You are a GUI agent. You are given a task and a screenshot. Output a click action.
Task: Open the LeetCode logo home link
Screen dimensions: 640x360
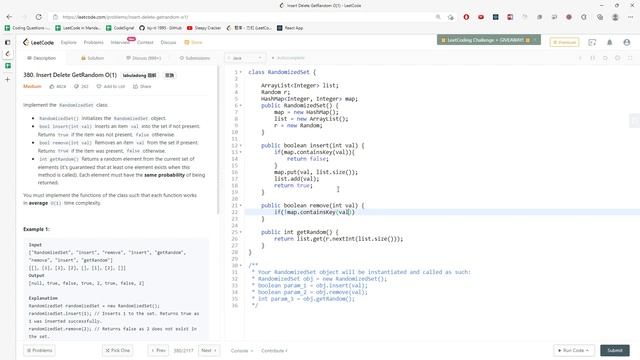click(38, 42)
